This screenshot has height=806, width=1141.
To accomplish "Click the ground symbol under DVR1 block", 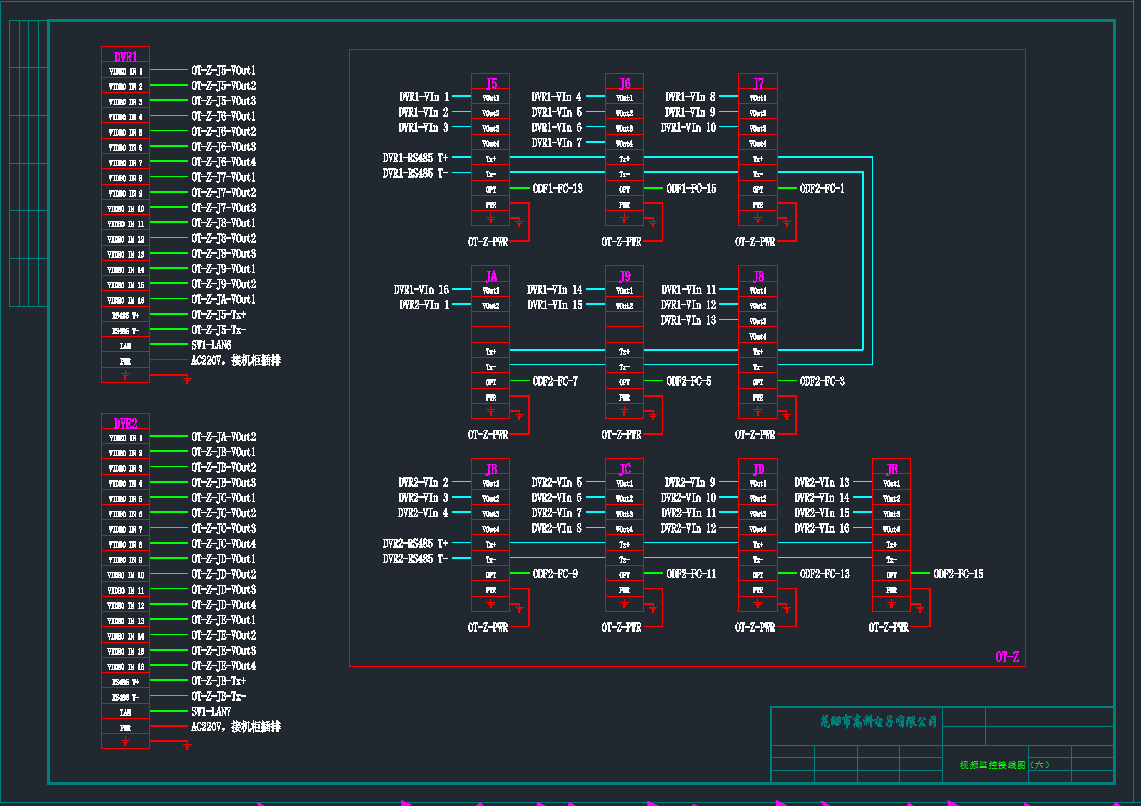I will (x=125, y=376).
